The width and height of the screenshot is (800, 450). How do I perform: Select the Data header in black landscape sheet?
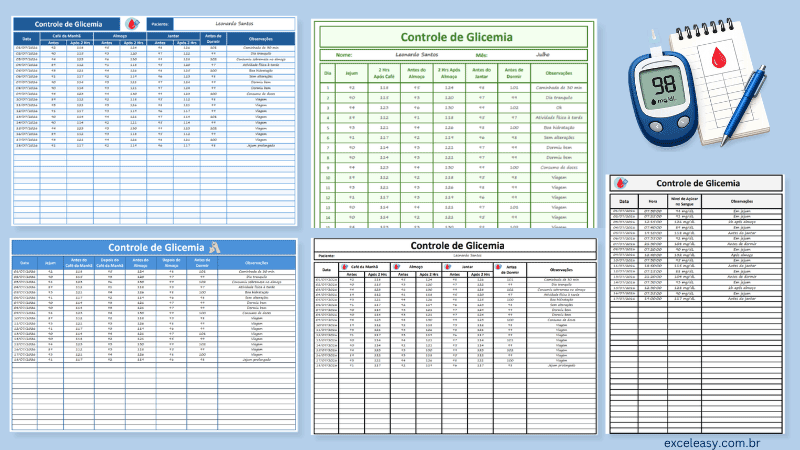326,270
